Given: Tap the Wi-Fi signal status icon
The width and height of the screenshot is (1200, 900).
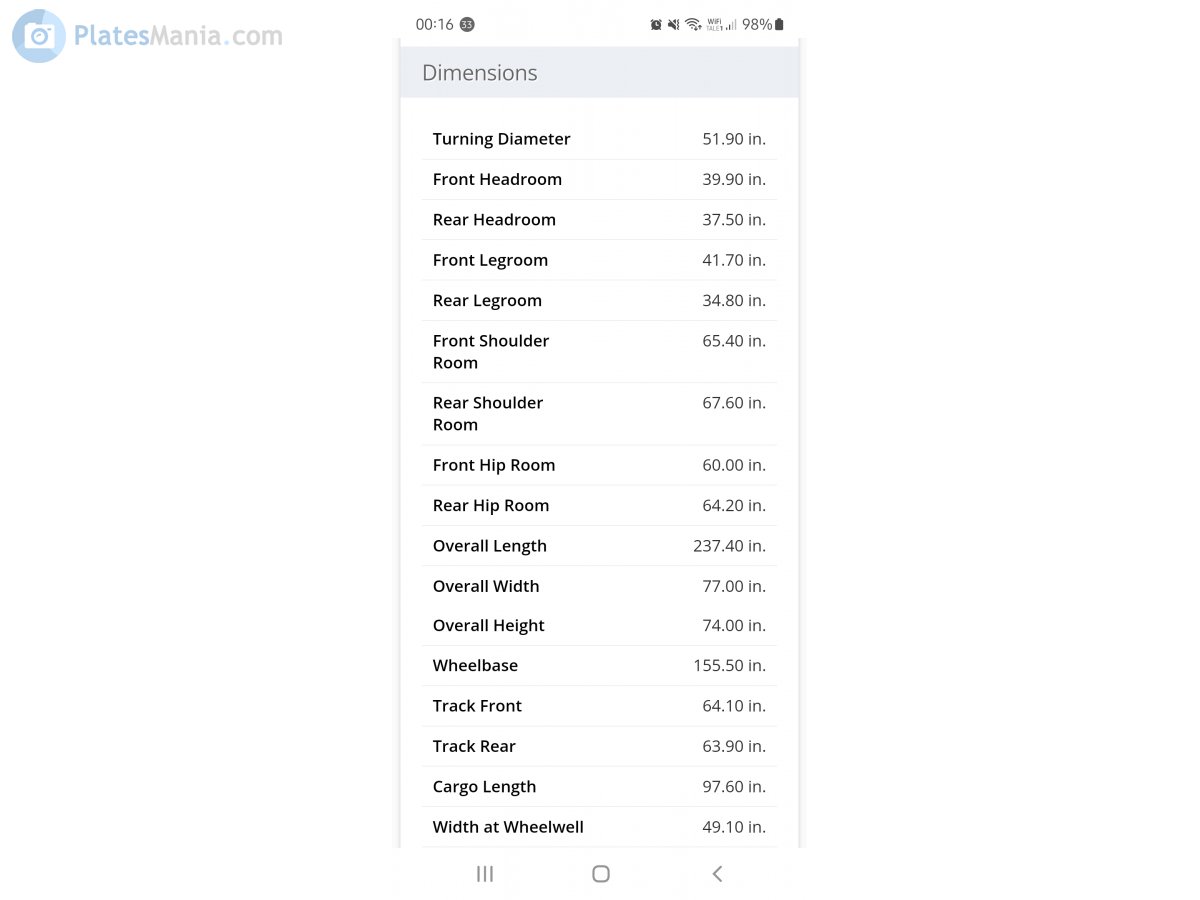Looking at the screenshot, I should pos(693,24).
